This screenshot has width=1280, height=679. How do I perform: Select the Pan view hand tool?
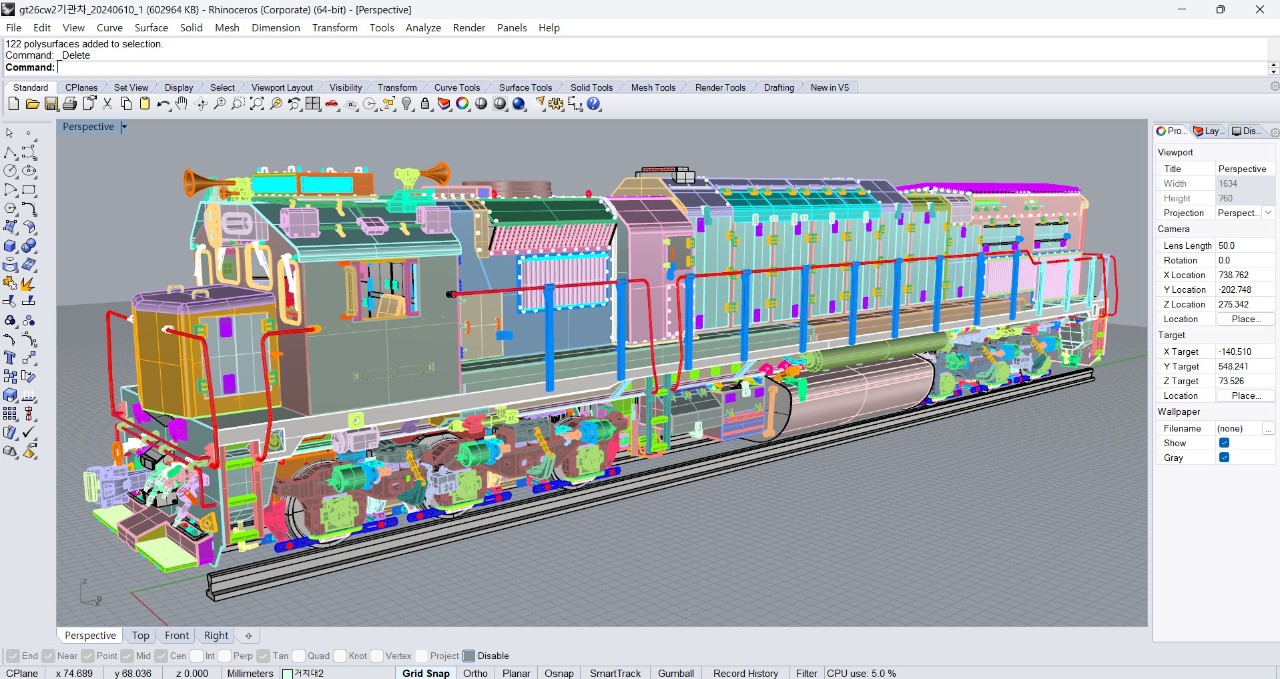pyautogui.click(x=182, y=104)
